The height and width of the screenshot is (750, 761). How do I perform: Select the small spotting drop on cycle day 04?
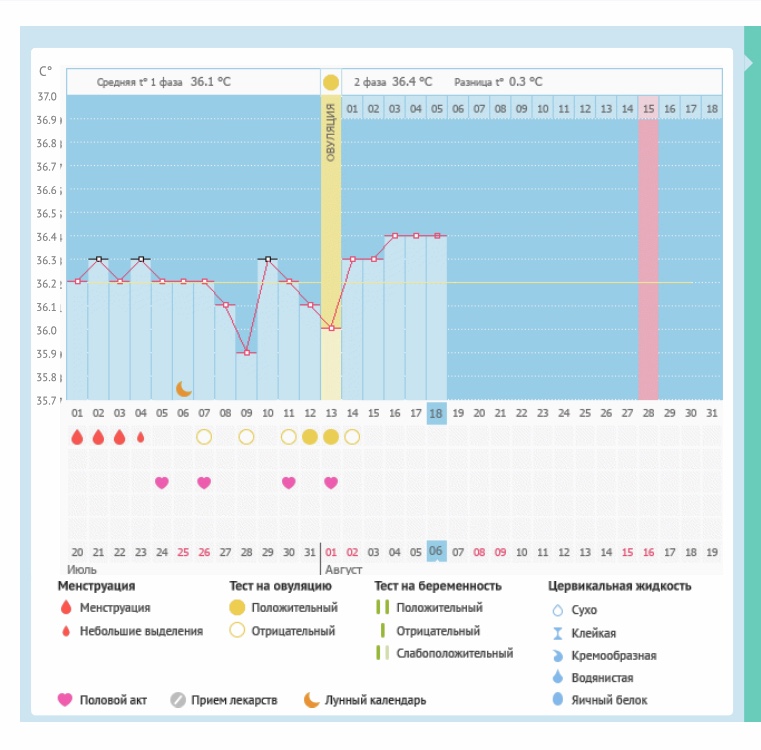[x=140, y=437]
